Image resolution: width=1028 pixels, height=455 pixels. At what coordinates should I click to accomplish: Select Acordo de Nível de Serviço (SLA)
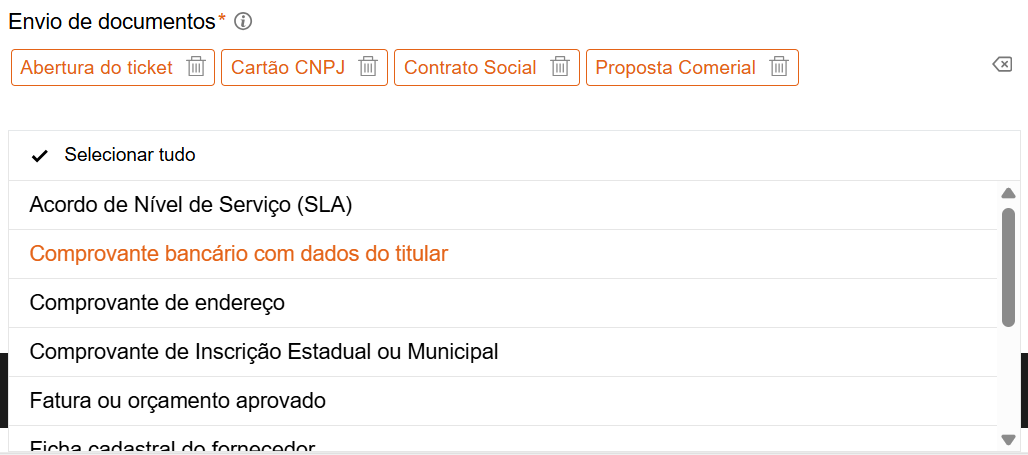click(x=191, y=205)
